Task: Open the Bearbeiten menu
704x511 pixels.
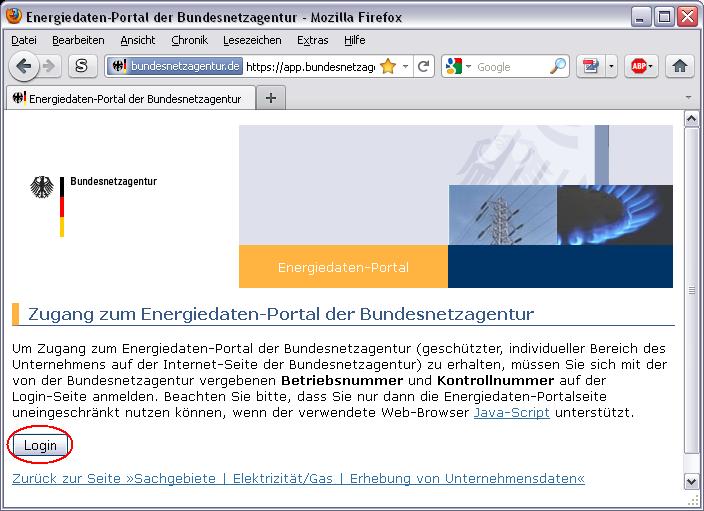Action: click(x=78, y=40)
